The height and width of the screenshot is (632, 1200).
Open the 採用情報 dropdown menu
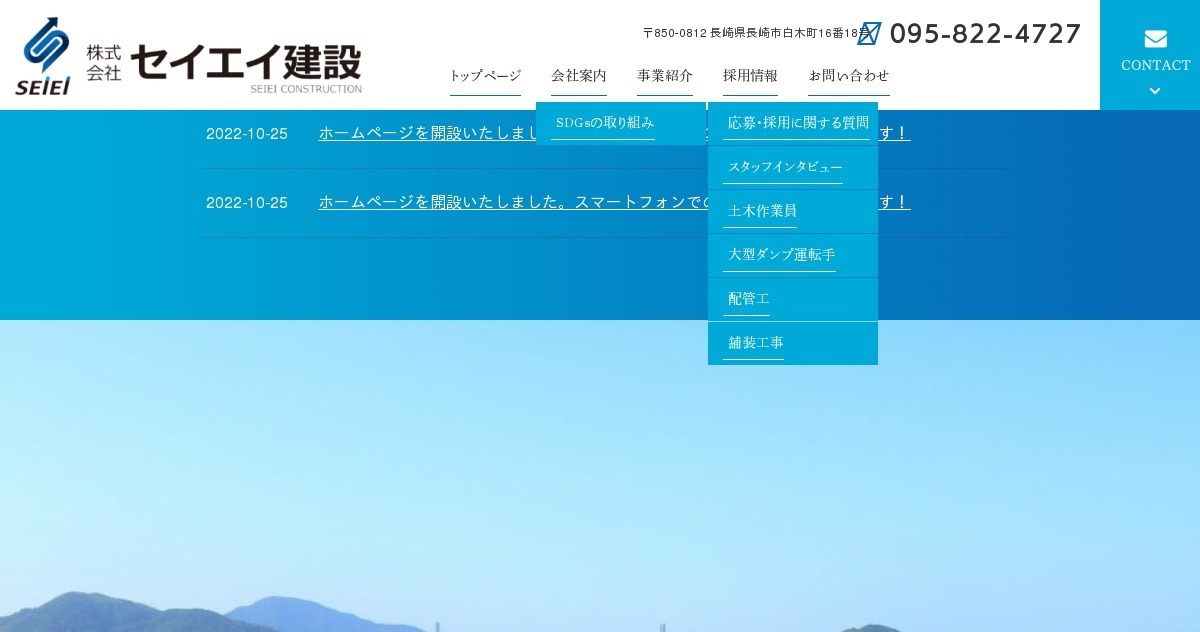click(x=750, y=76)
